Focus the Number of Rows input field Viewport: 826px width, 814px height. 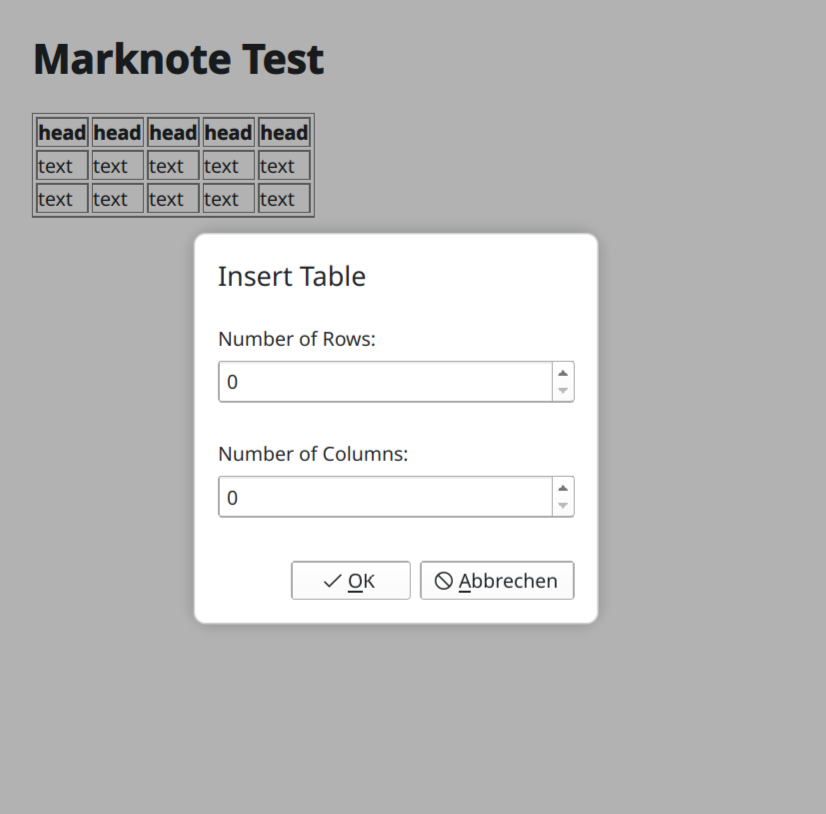pyautogui.click(x=385, y=382)
